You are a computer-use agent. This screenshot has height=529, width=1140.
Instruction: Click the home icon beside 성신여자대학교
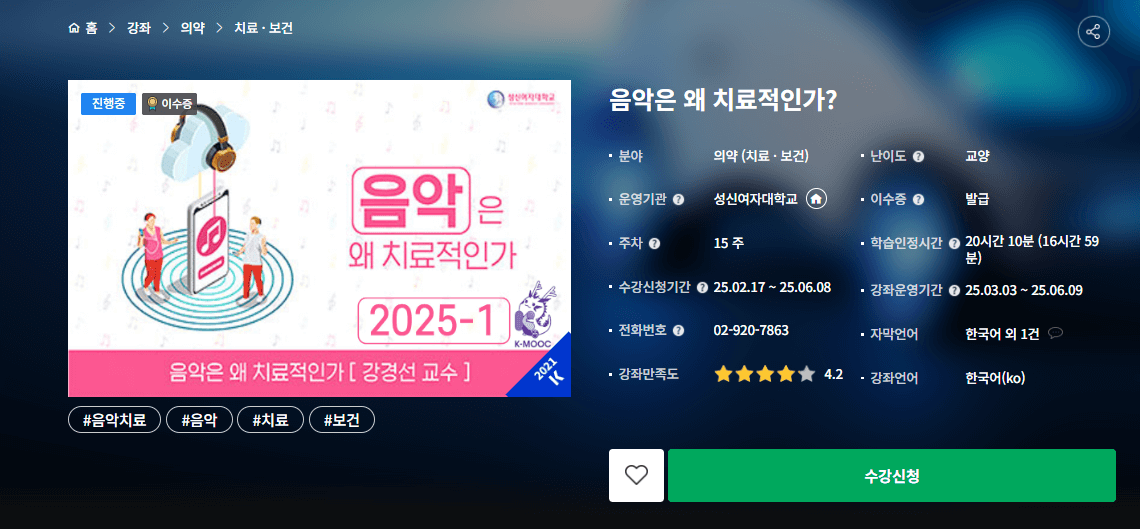816,199
